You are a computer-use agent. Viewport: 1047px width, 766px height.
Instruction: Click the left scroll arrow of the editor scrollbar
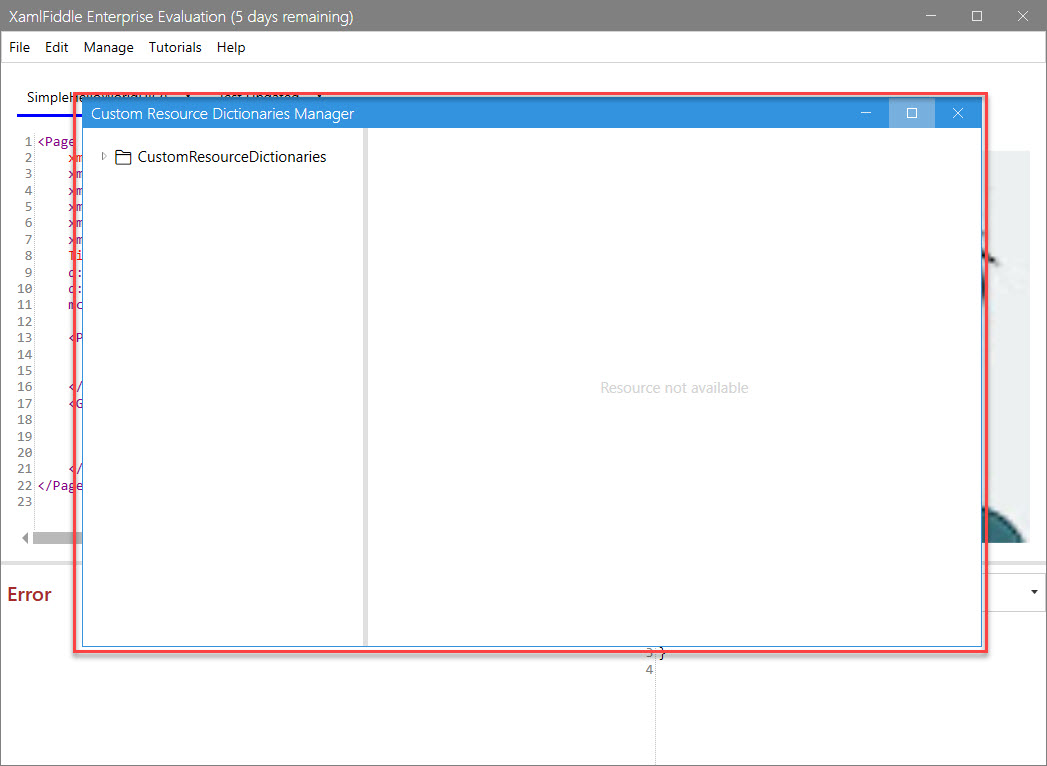pyautogui.click(x=25, y=538)
